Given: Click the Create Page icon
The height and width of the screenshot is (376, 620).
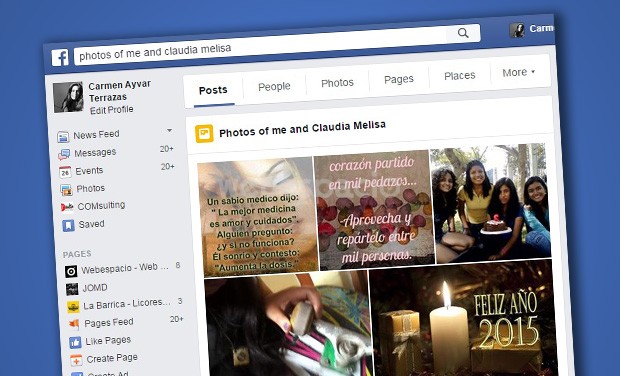Looking at the screenshot, I should click(x=76, y=360).
